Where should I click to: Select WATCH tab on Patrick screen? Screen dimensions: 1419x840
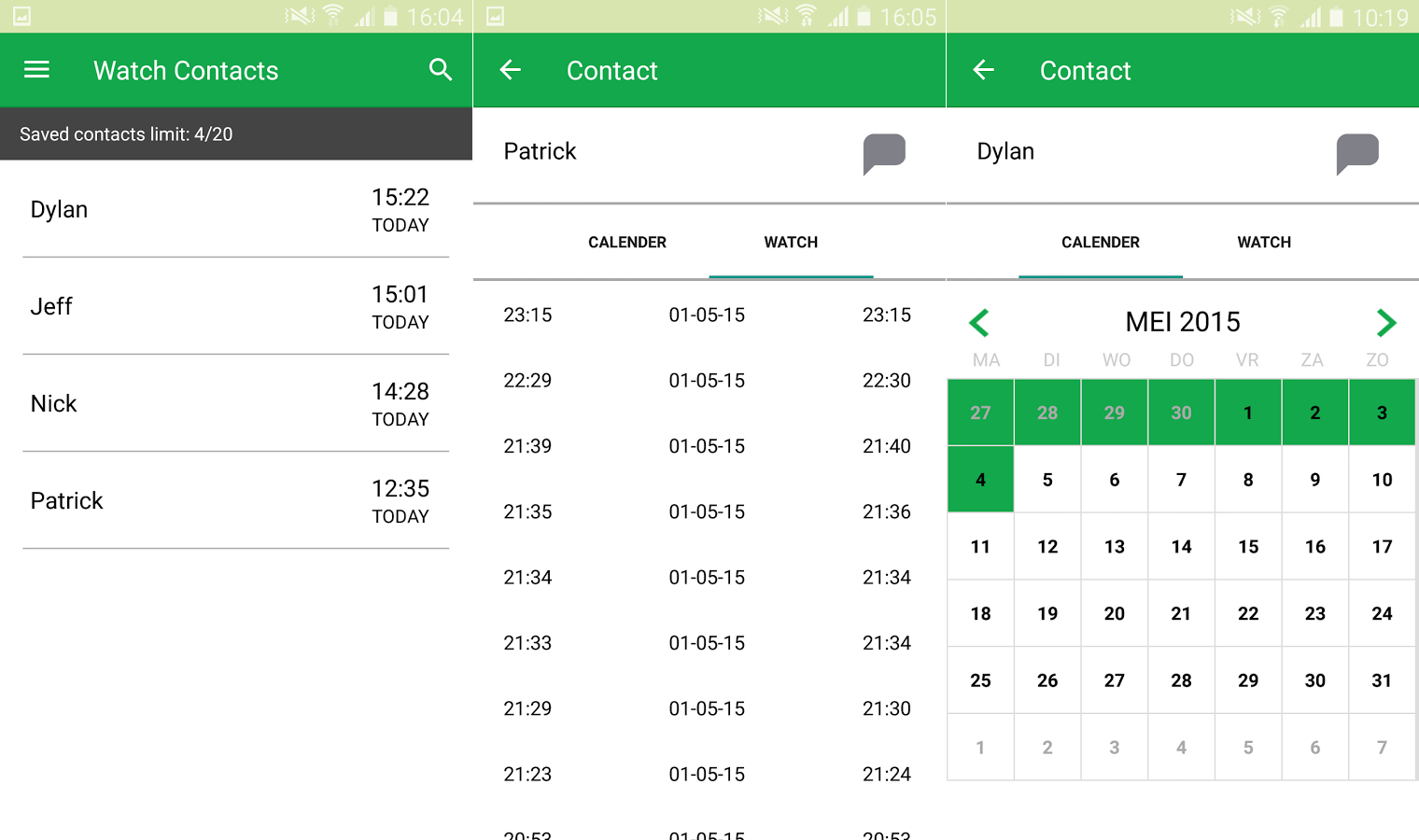pos(791,242)
